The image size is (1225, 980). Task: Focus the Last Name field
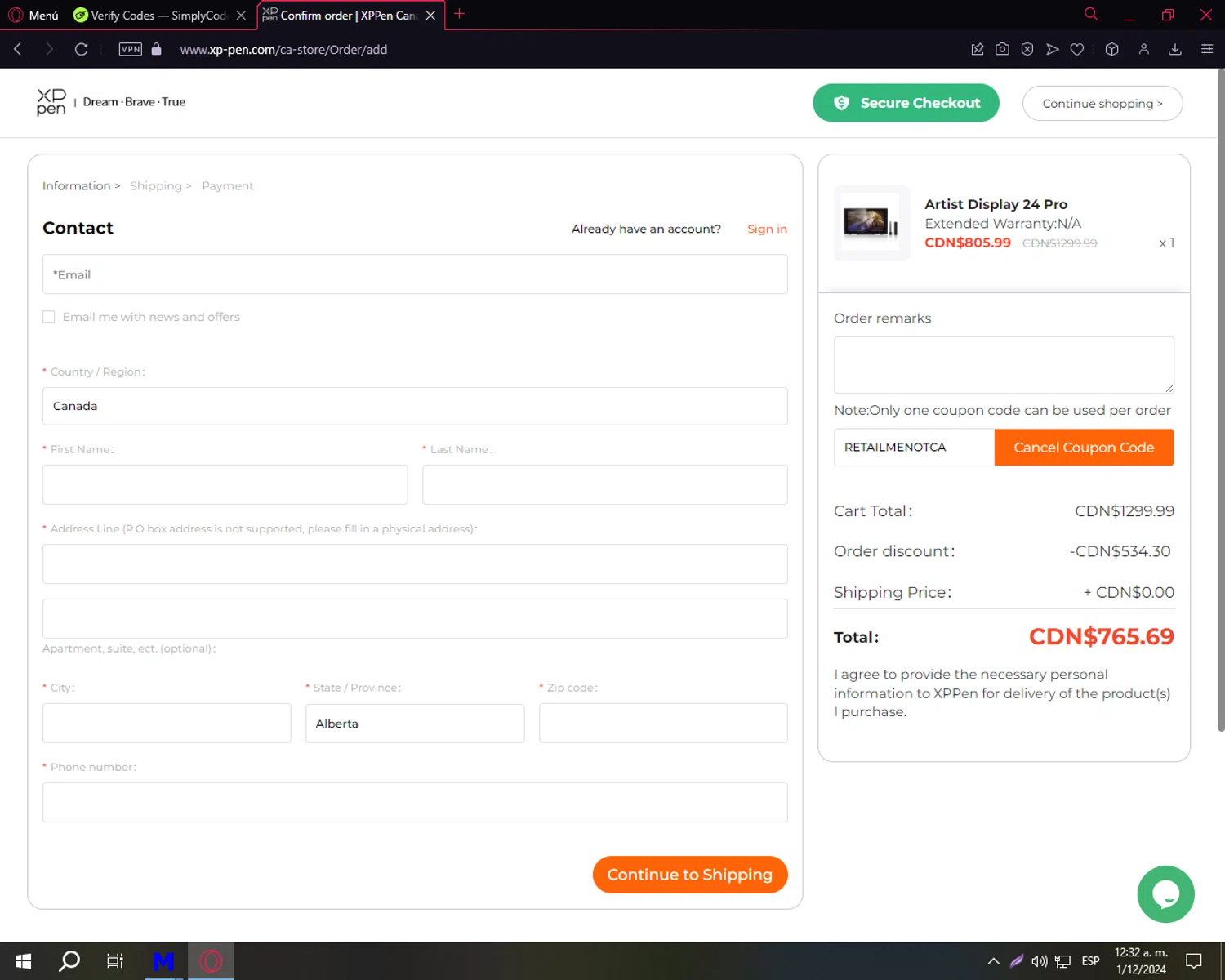coord(605,484)
